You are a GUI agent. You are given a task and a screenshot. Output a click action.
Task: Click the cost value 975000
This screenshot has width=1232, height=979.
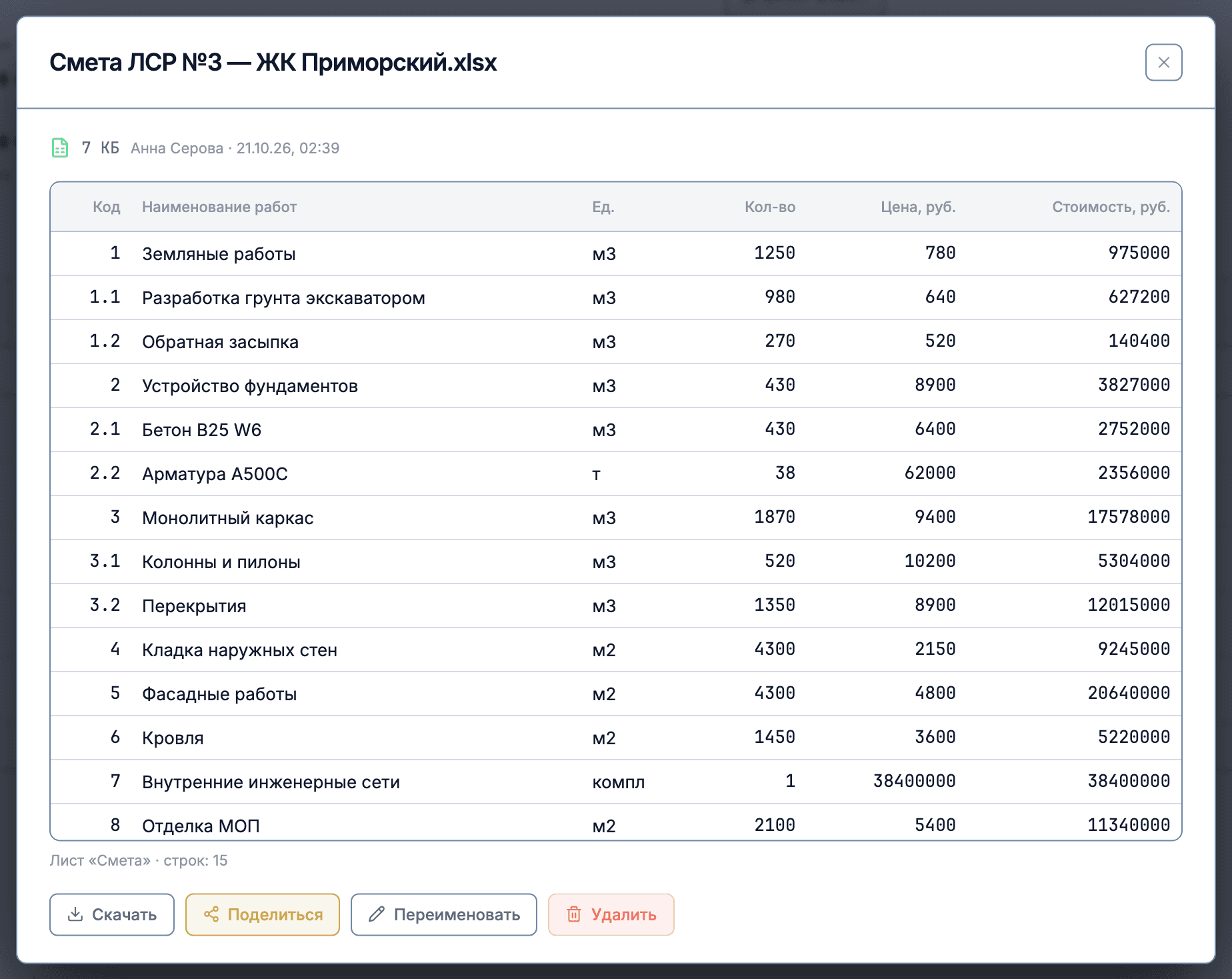coord(1139,253)
